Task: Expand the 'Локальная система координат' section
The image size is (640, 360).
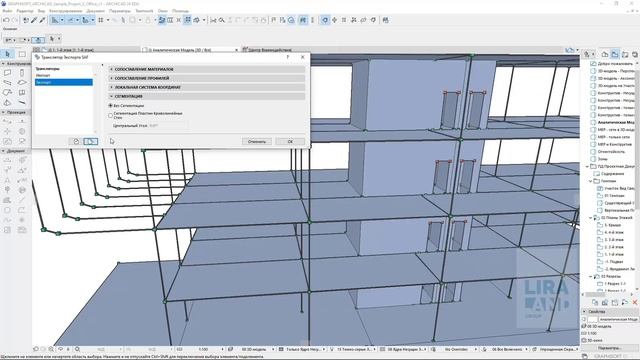Action: click(111, 87)
